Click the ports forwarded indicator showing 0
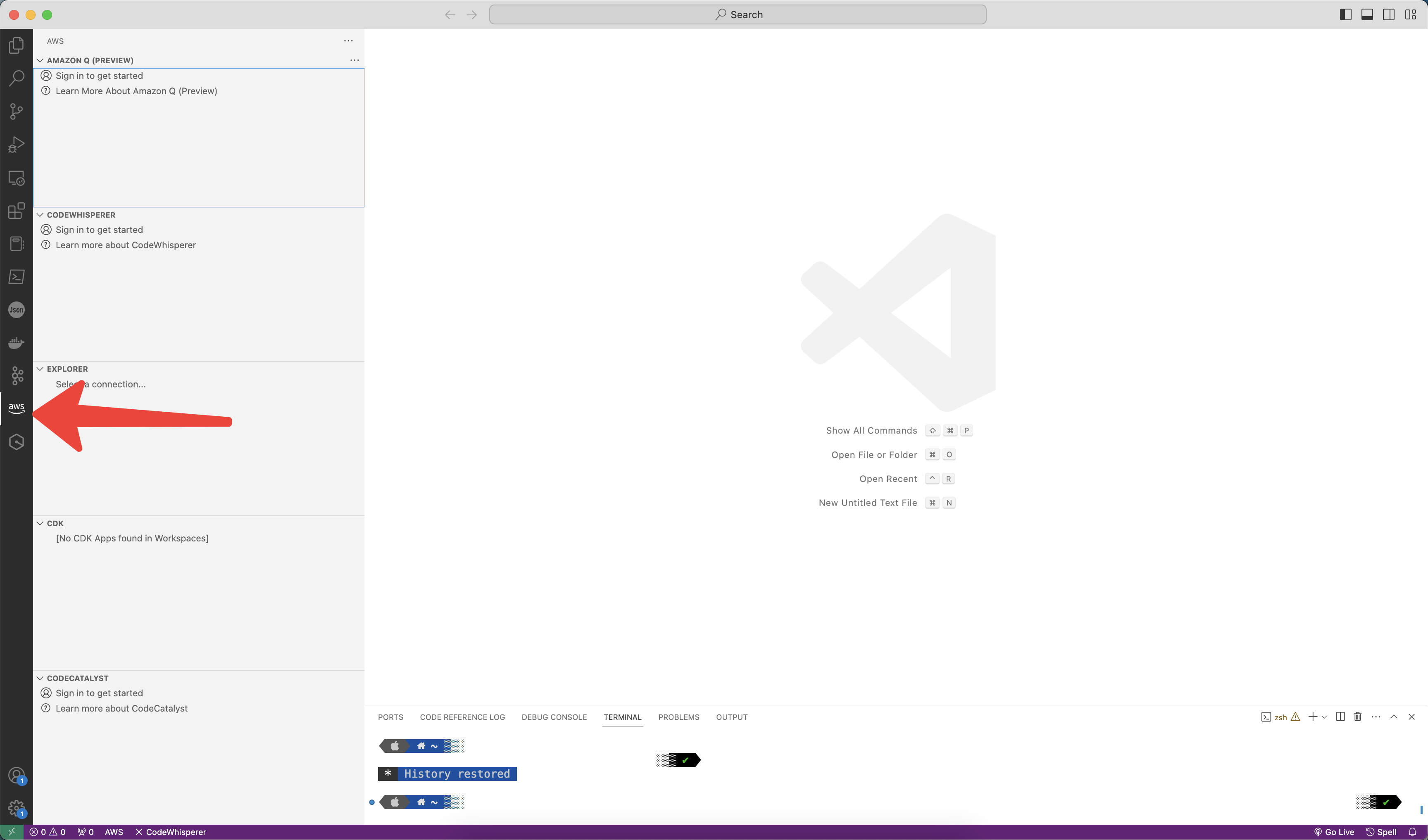This screenshot has height=840, width=1428. (86, 831)
